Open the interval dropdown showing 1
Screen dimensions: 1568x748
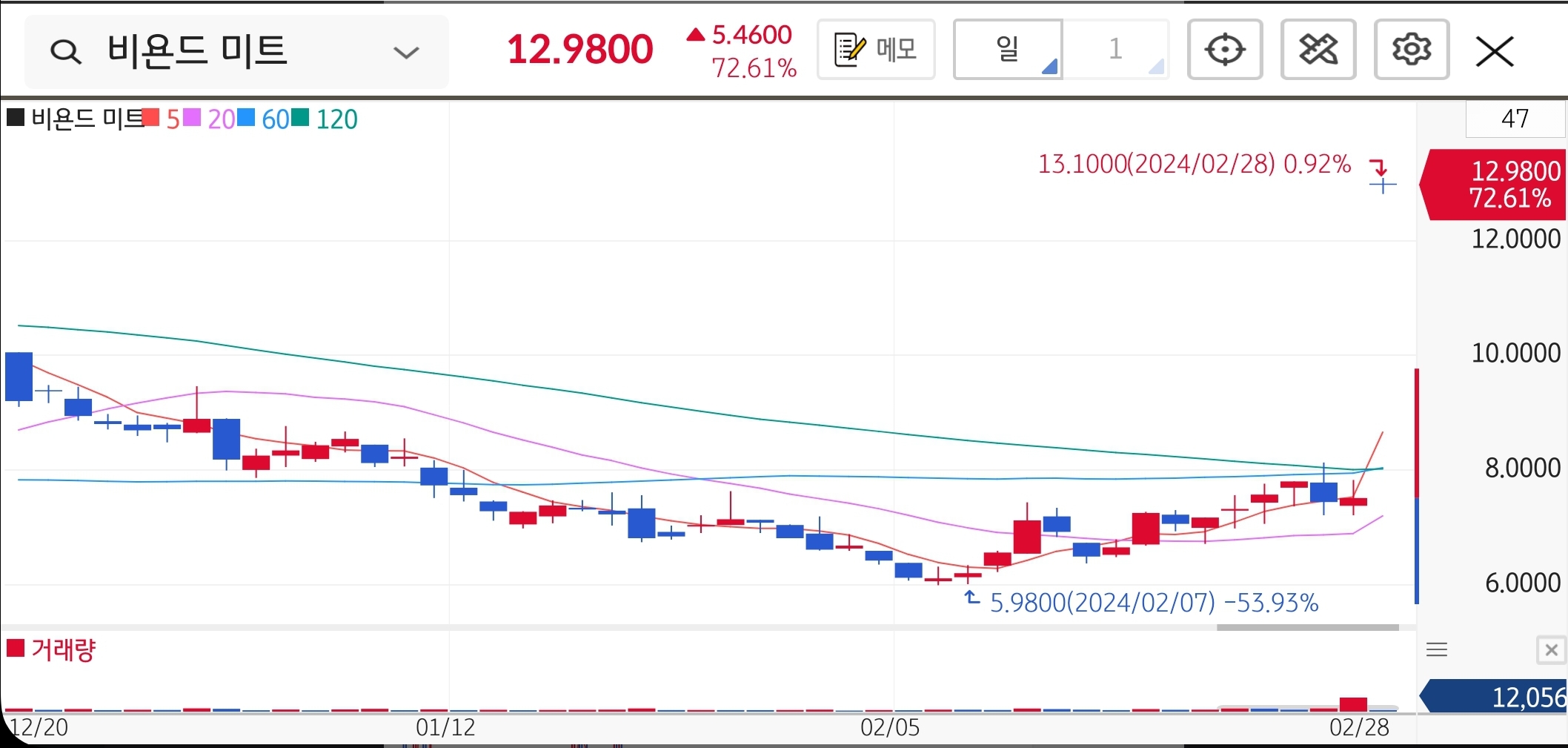[x=1116, y=50]
